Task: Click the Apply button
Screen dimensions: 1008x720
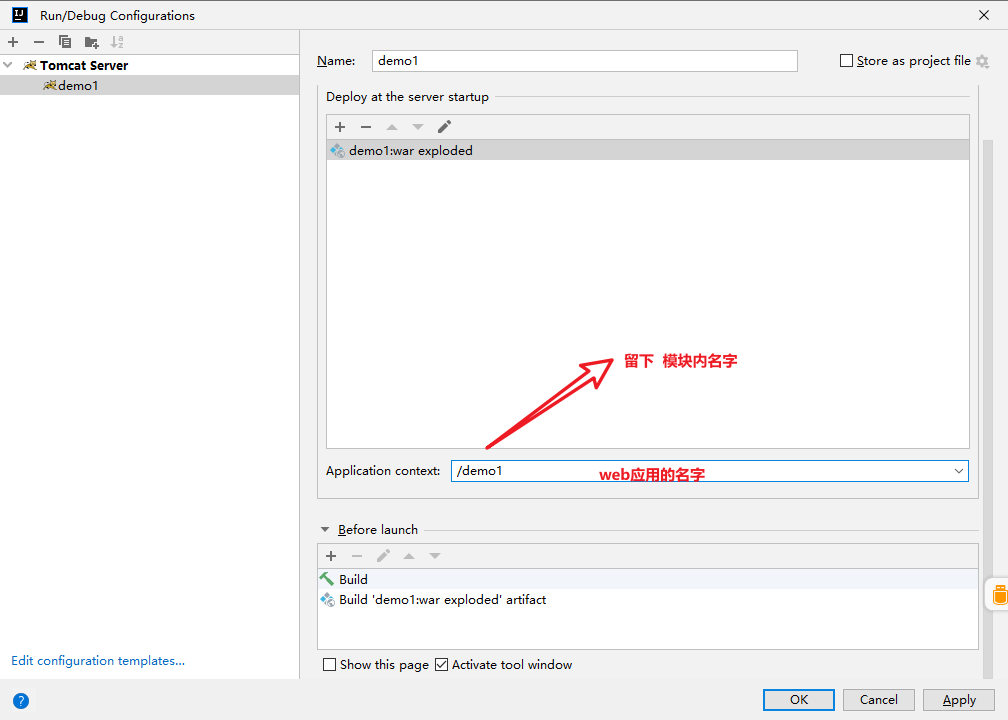Action: coord(959,699)
